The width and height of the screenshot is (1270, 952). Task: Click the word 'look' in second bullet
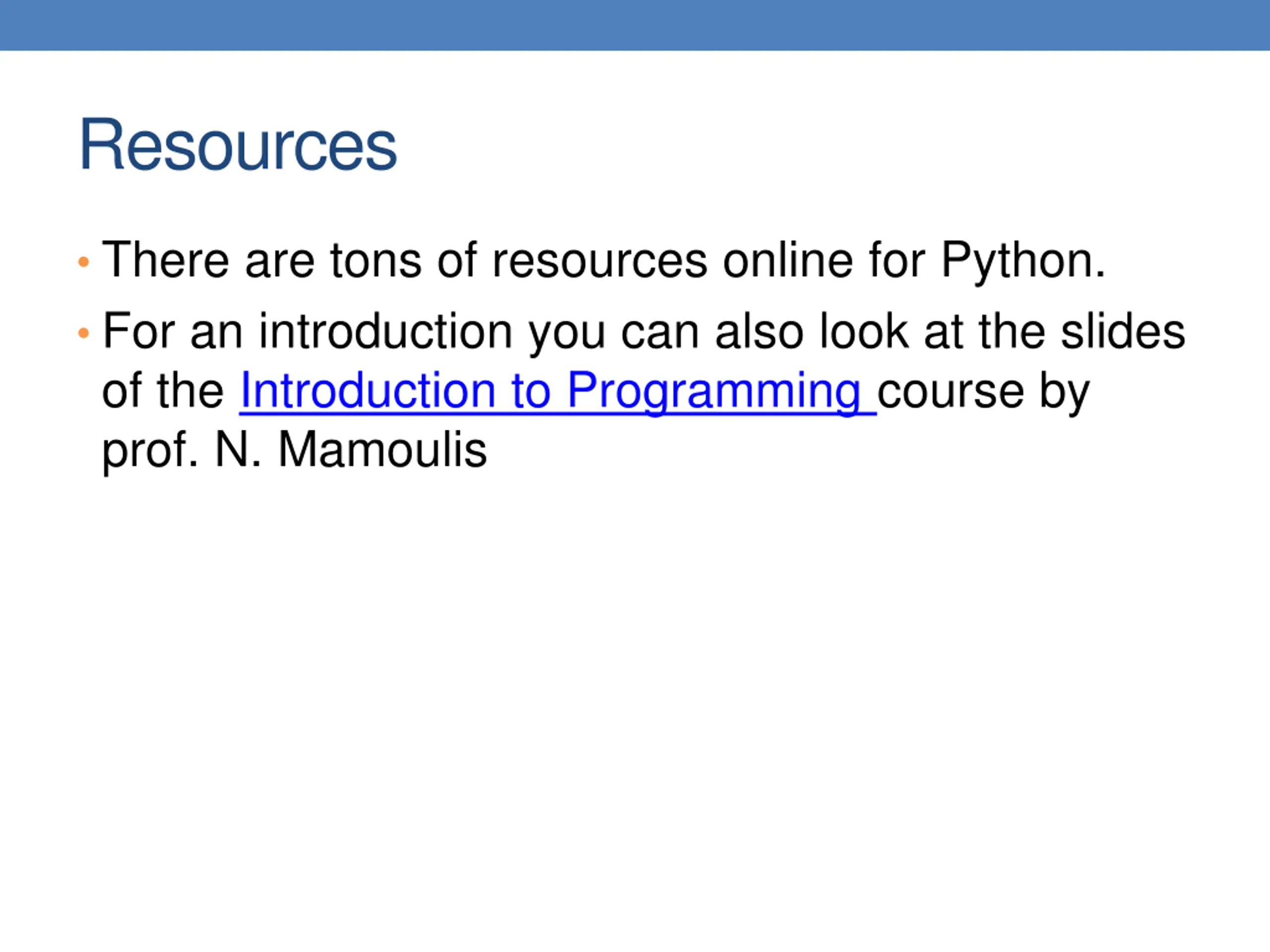pos(864,332)
